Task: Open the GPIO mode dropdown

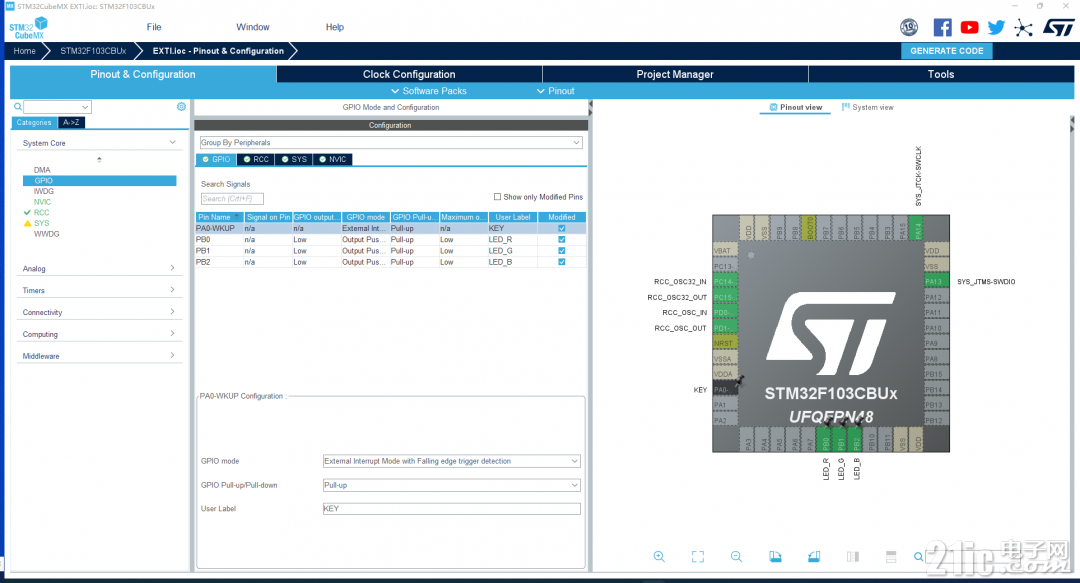Action: [452, 461]
